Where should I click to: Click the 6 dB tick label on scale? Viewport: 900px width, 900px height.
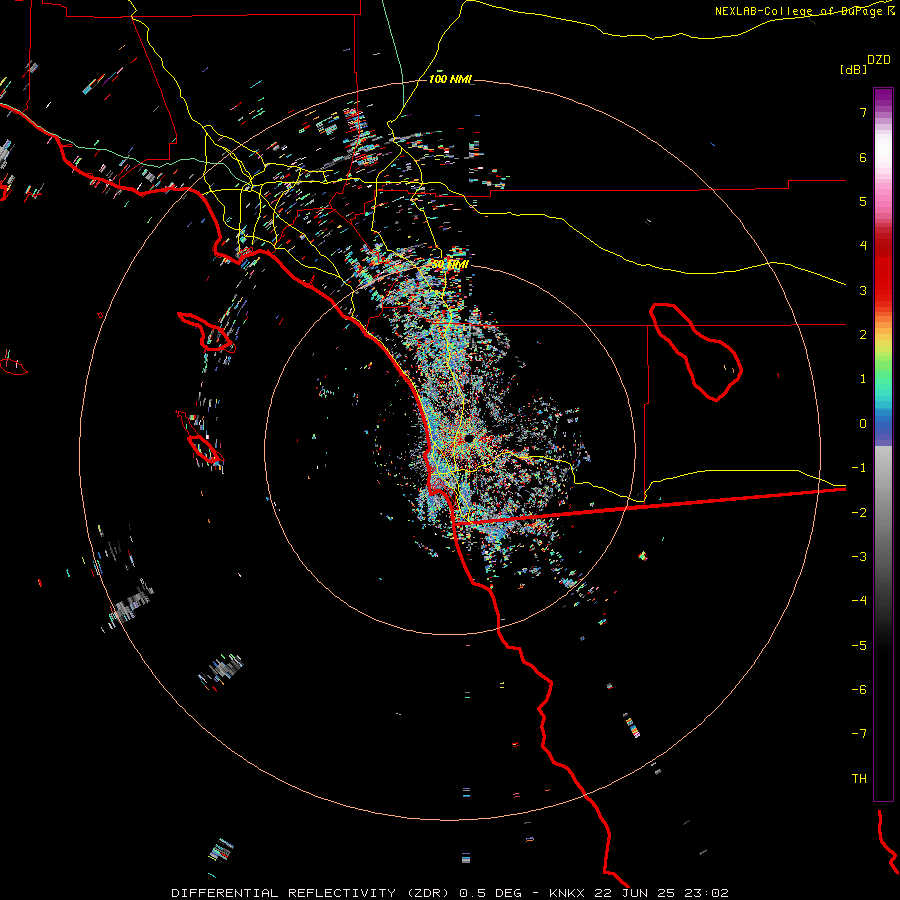point(863,157)
